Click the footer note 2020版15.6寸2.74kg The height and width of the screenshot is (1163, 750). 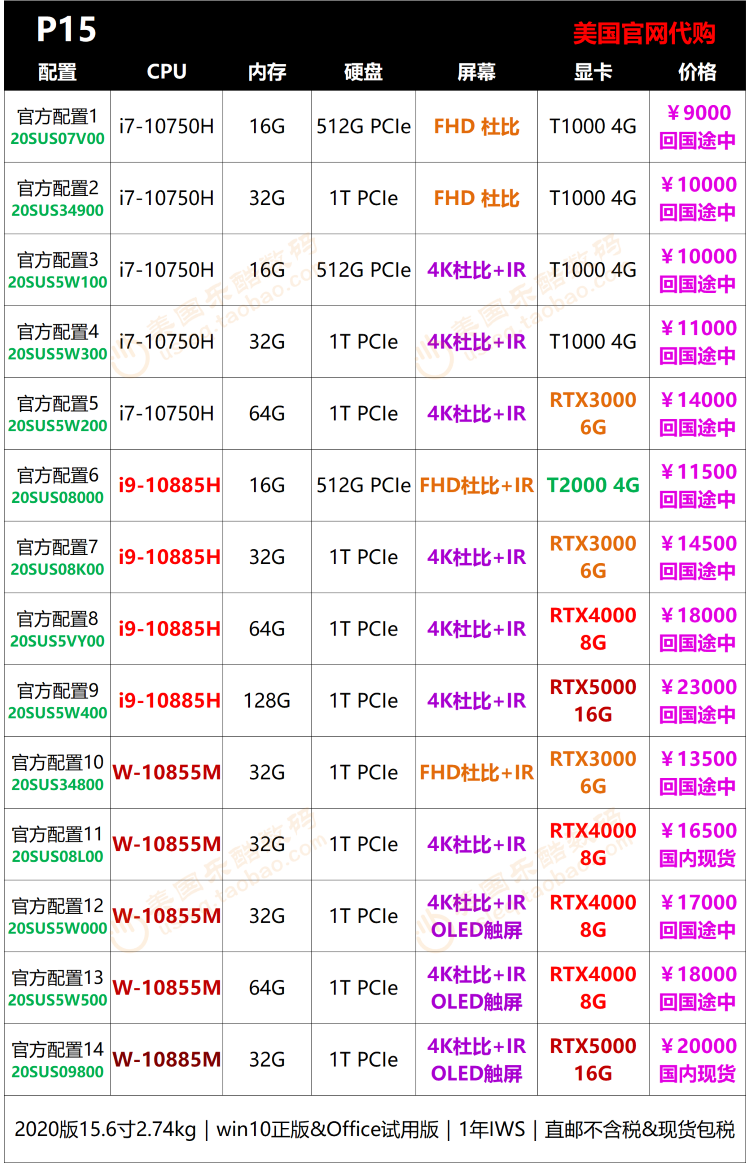tap(105, 1130)
